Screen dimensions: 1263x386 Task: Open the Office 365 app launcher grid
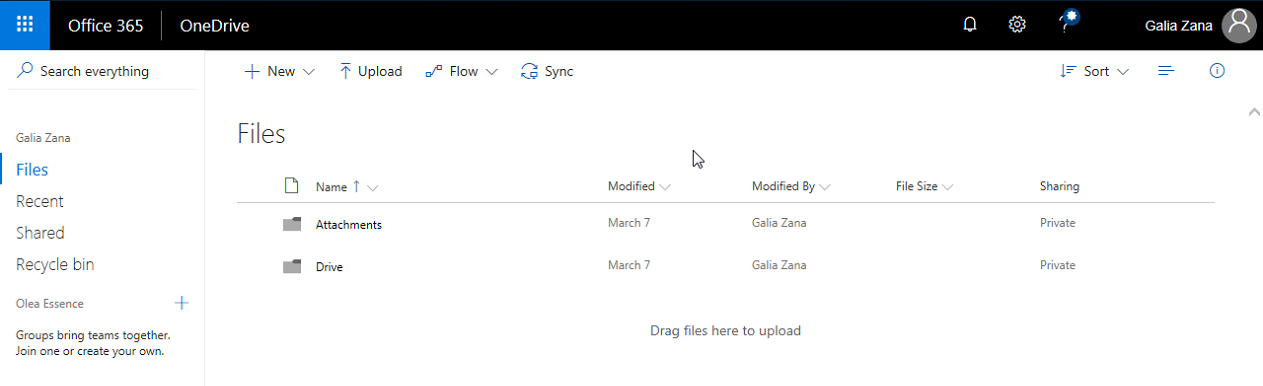tap(25, 25)
